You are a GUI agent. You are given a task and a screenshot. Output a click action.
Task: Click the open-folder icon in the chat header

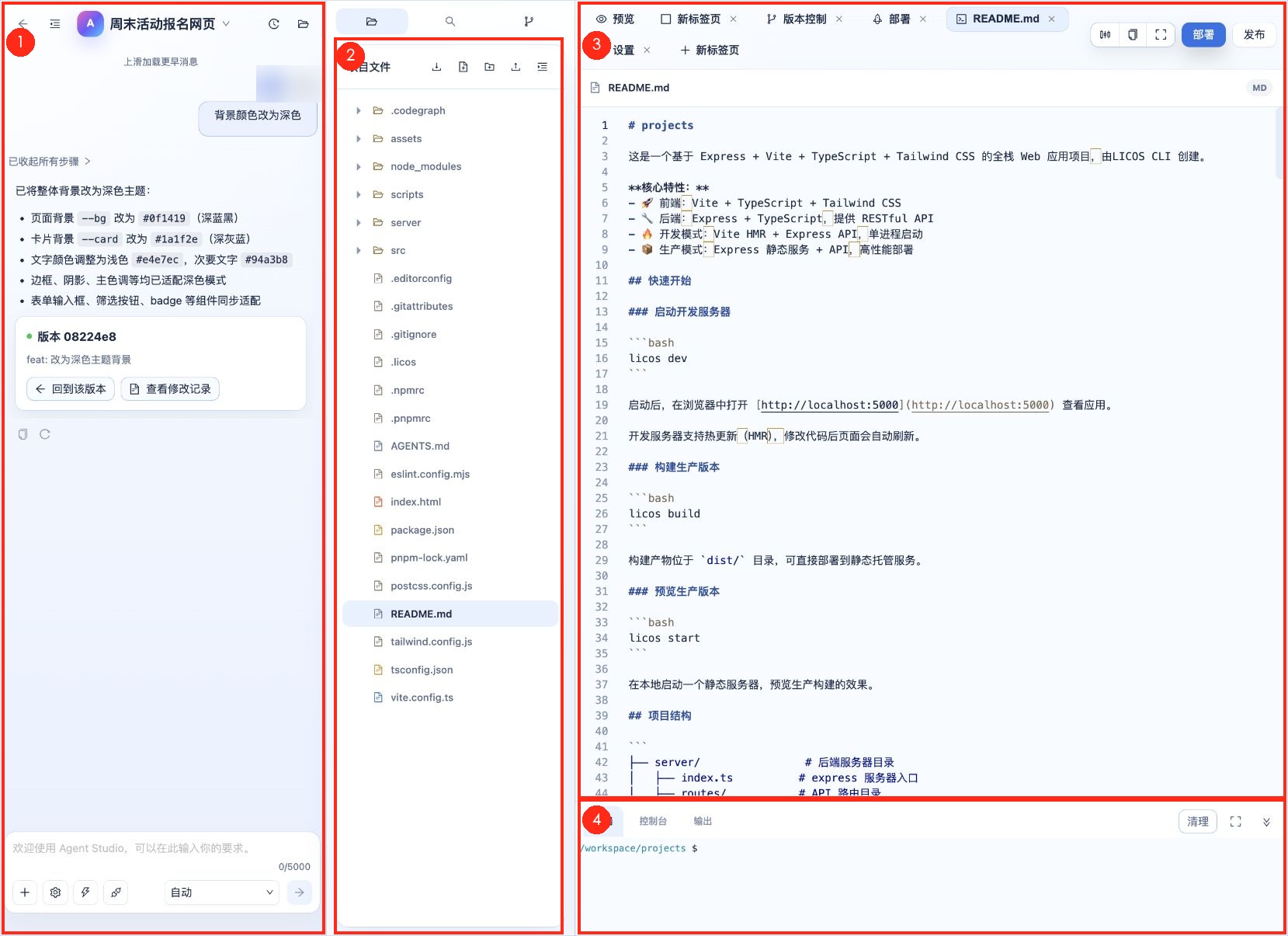(x=304, y=24)
